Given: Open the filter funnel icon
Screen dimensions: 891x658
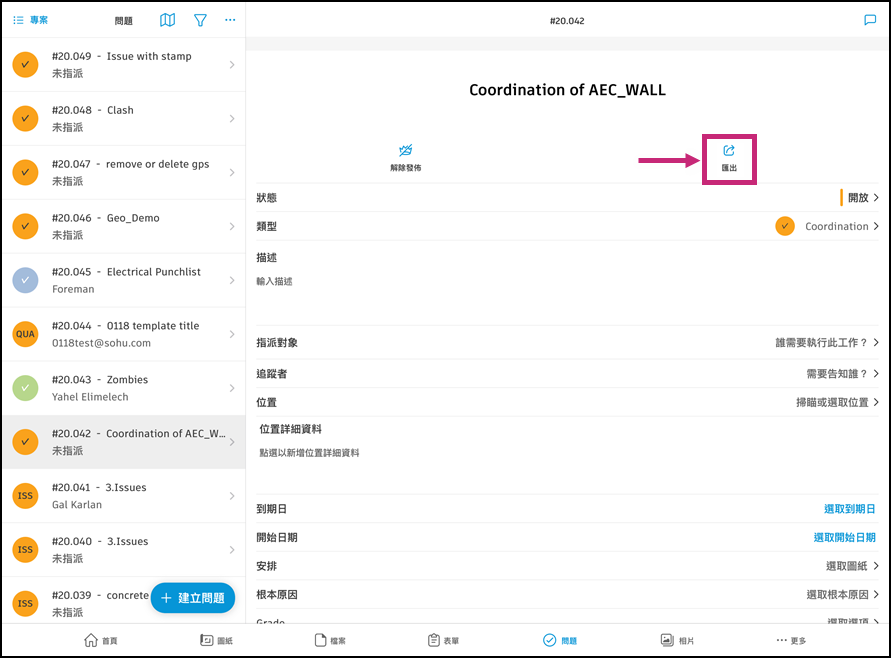Looking at the screenshot, I should (200, 20).
